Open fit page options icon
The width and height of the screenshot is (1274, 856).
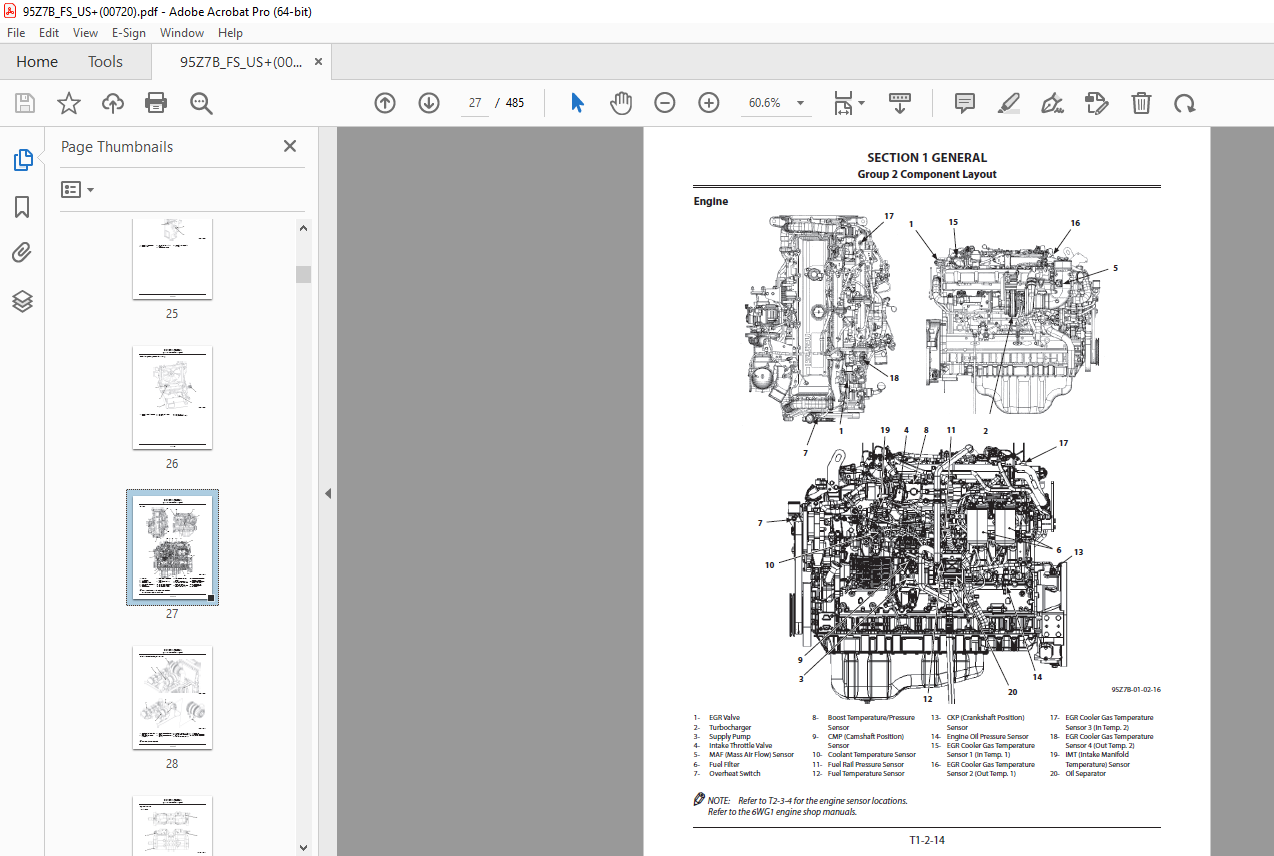pos(849,103)
